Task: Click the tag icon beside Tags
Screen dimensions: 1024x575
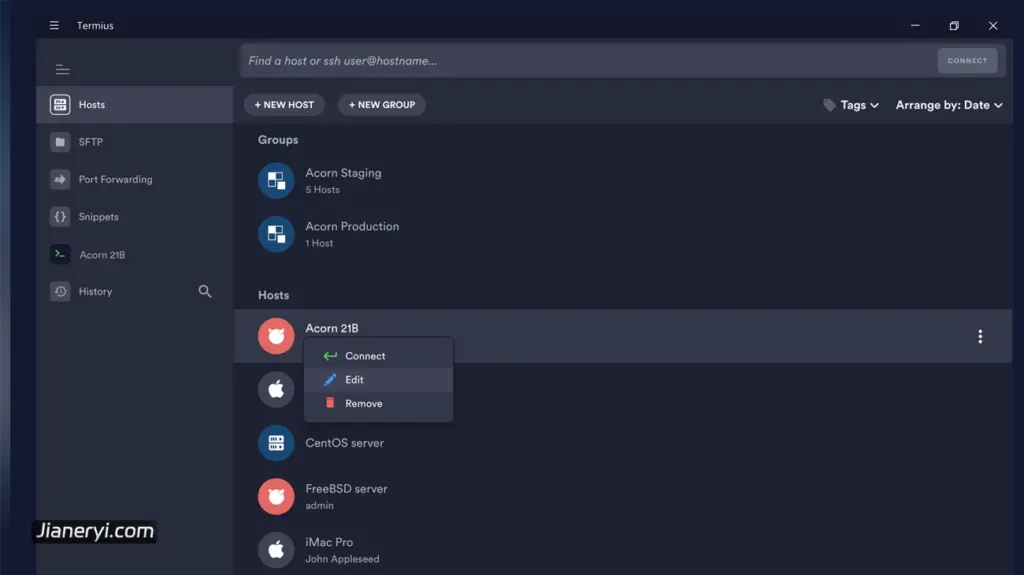Action: [x=829, y=105]
